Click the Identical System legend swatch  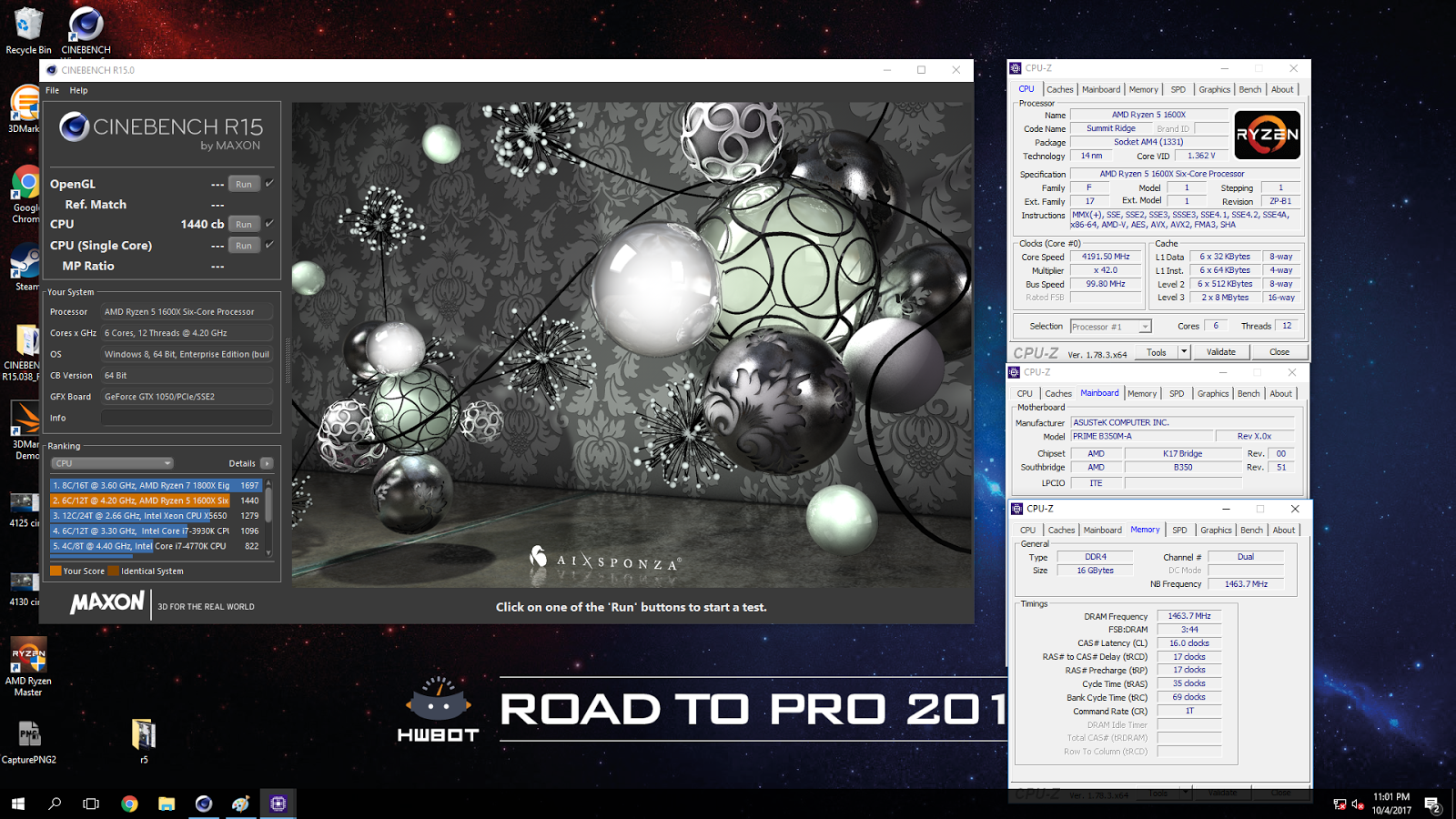tap(114, 571)
